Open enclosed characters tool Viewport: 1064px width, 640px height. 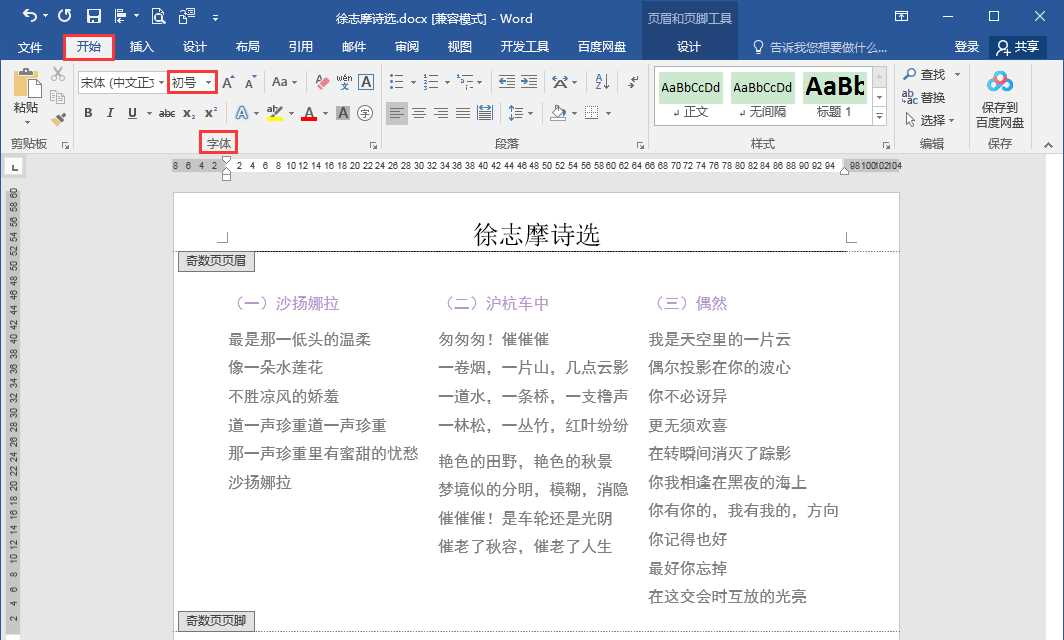365,113
